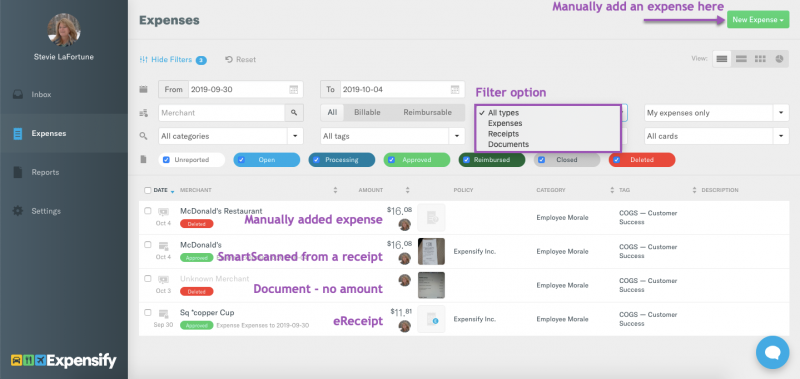
Task: Open the All cards dropdown
Action: pyautogui.click(x=716, y=136)
